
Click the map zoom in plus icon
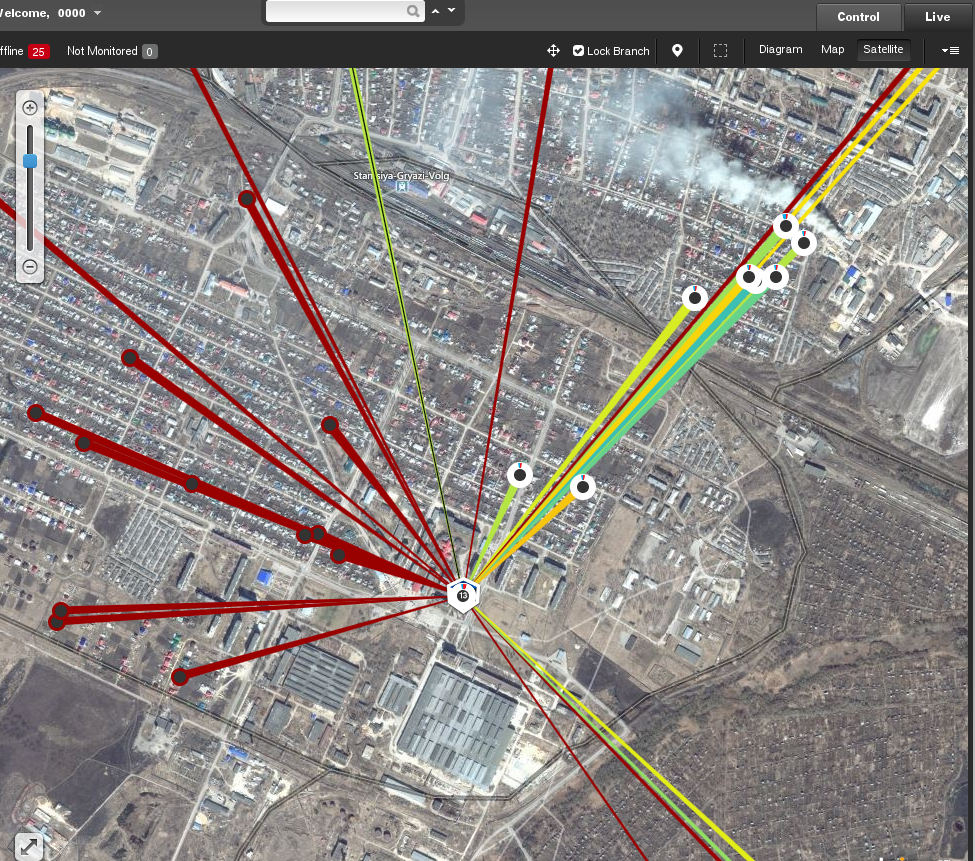[x=29, y=108]
